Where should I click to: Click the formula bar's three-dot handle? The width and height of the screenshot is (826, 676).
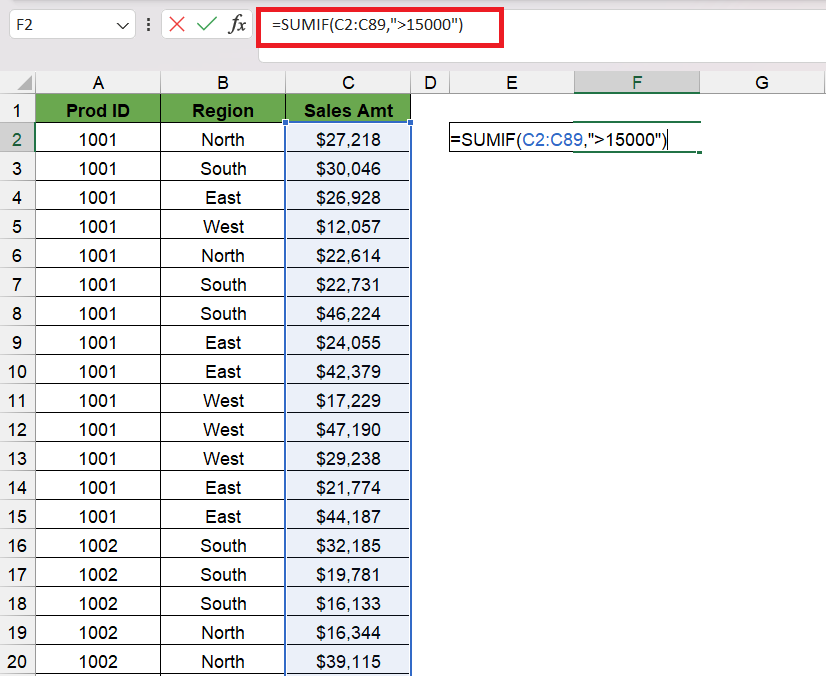(149, 25)
